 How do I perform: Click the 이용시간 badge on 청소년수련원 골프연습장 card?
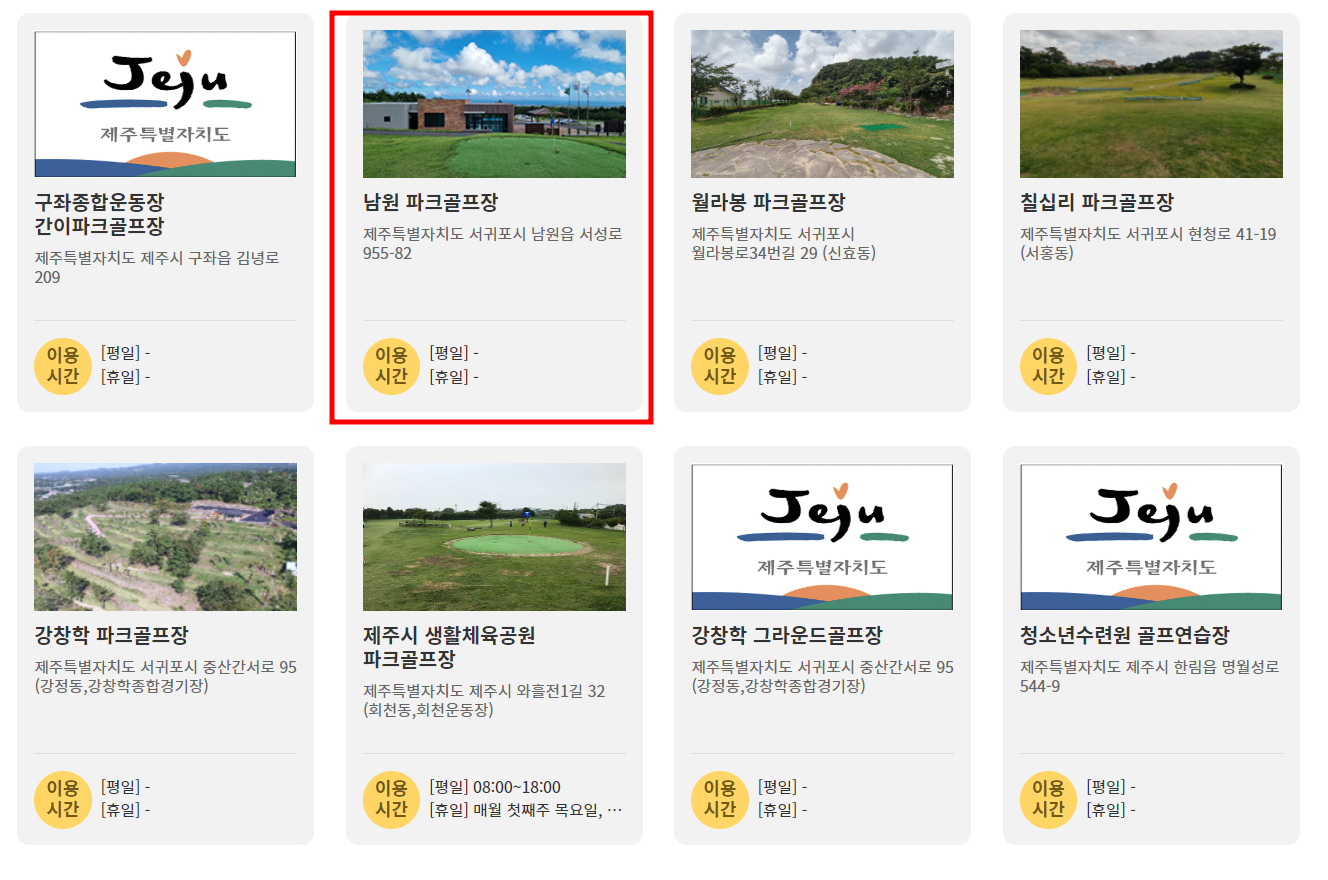tap(1047, 798)
